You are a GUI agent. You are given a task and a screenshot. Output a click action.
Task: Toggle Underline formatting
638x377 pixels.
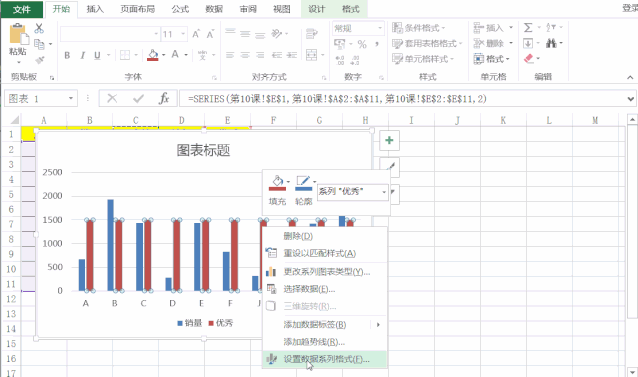[97, 55]
